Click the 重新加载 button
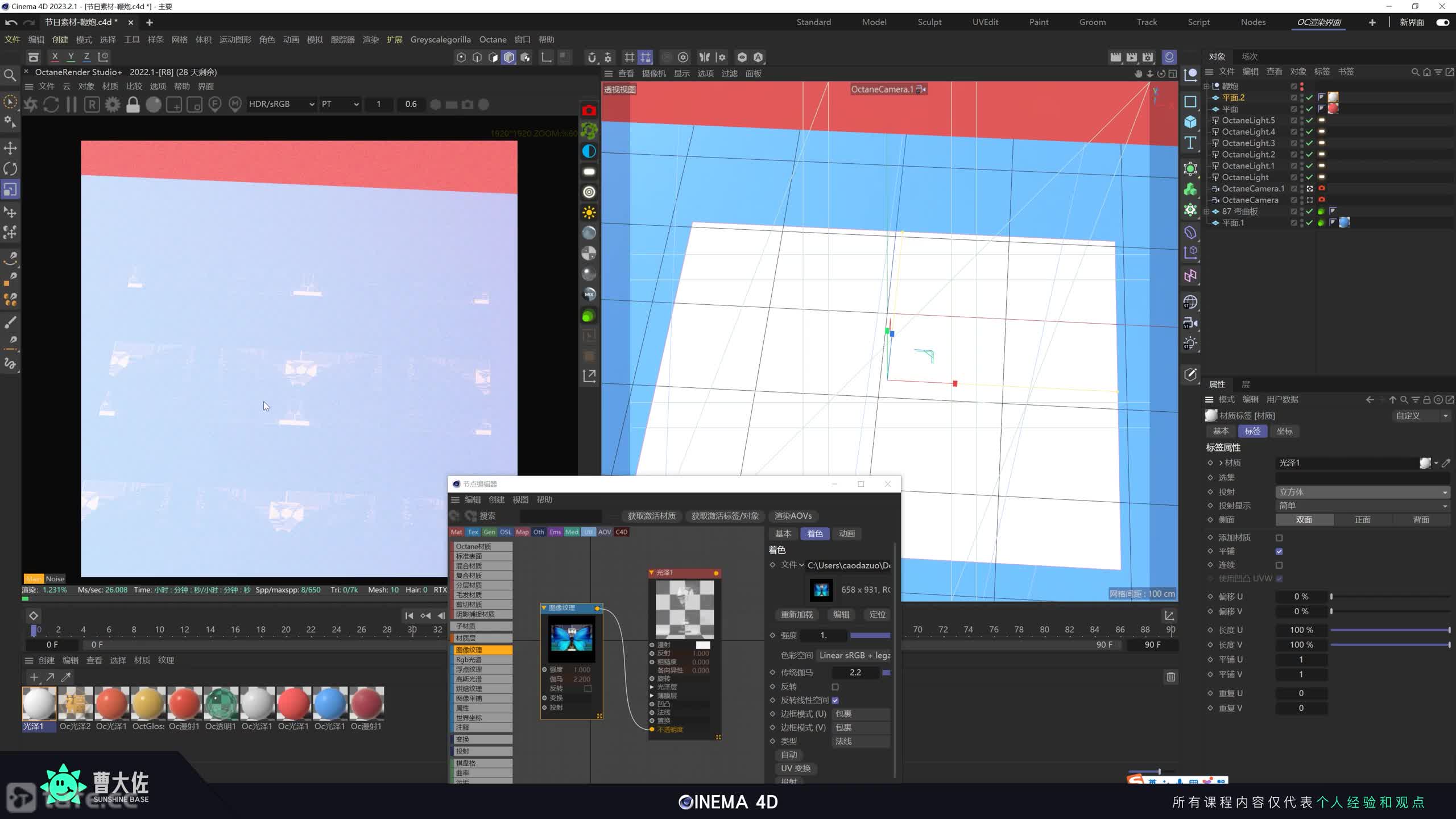The image size is (1456, 819). point(796,614)
